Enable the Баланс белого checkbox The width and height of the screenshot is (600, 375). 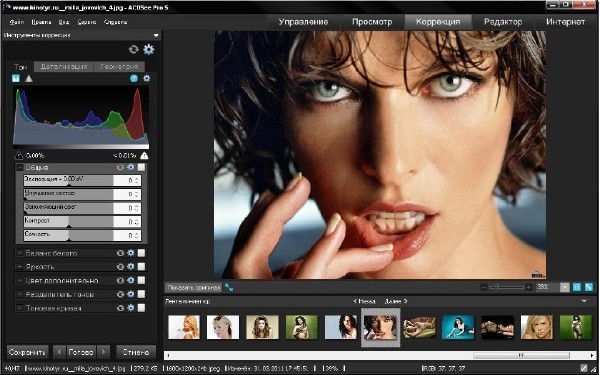point(141,253)
